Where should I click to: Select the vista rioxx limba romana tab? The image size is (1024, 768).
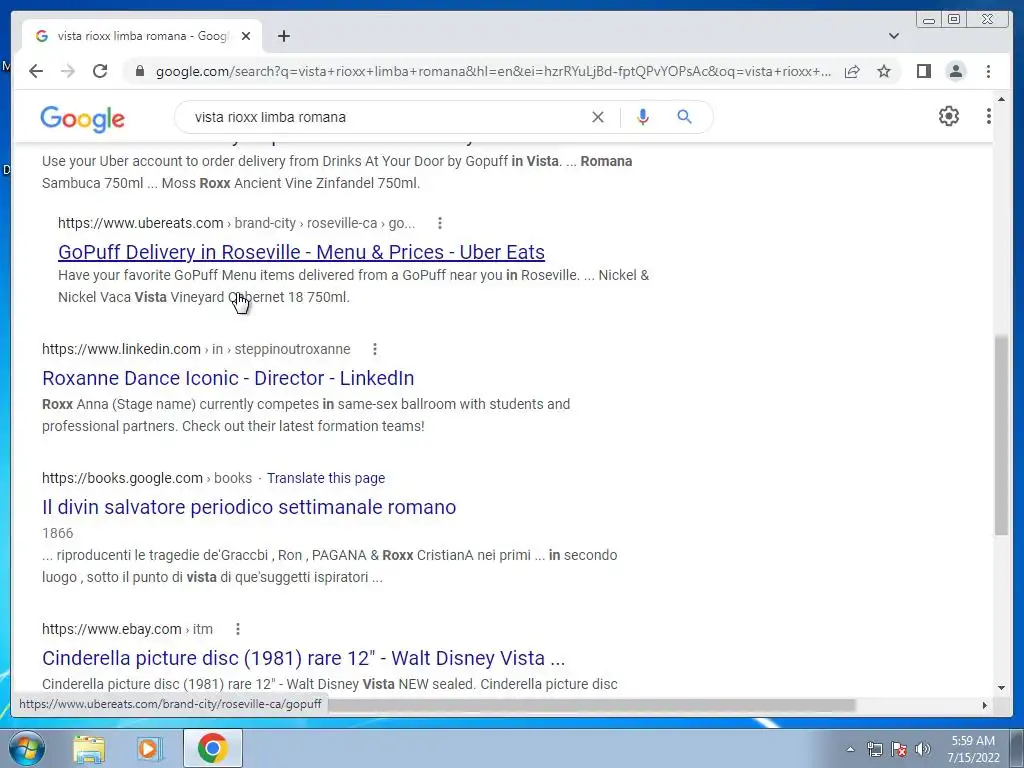point(142,36)
